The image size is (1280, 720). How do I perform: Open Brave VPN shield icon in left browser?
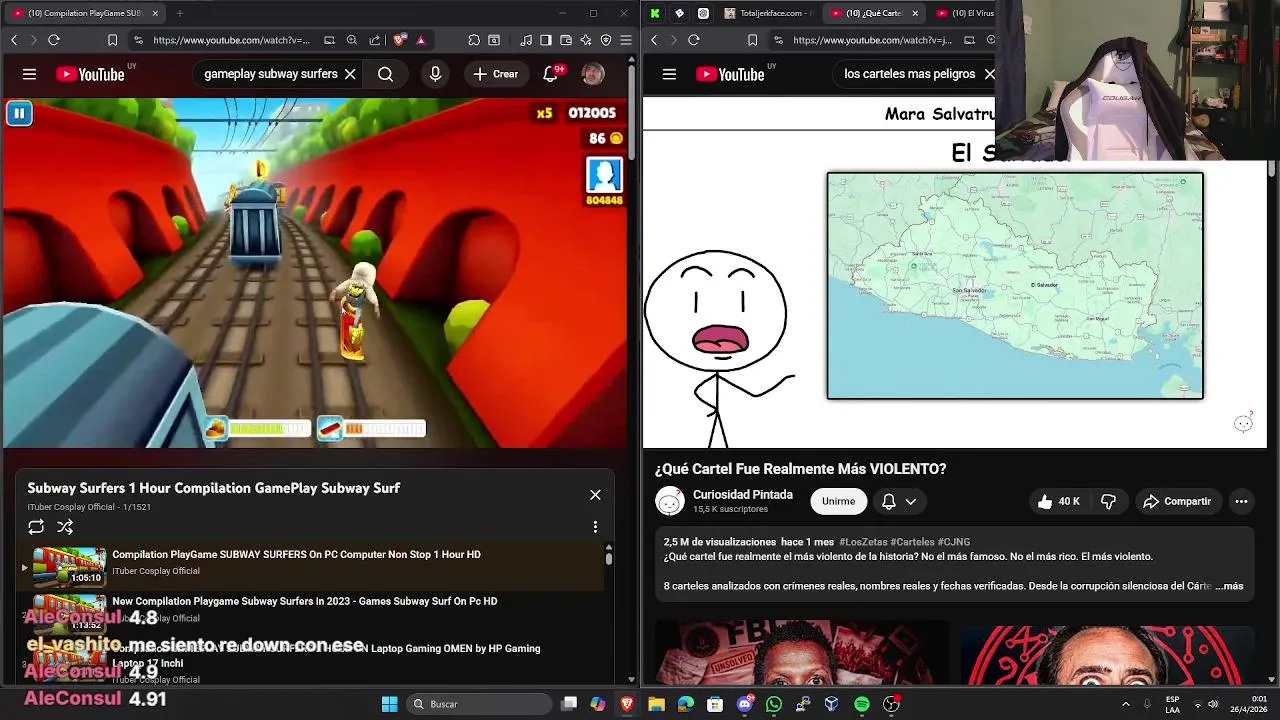coord(606,40)
